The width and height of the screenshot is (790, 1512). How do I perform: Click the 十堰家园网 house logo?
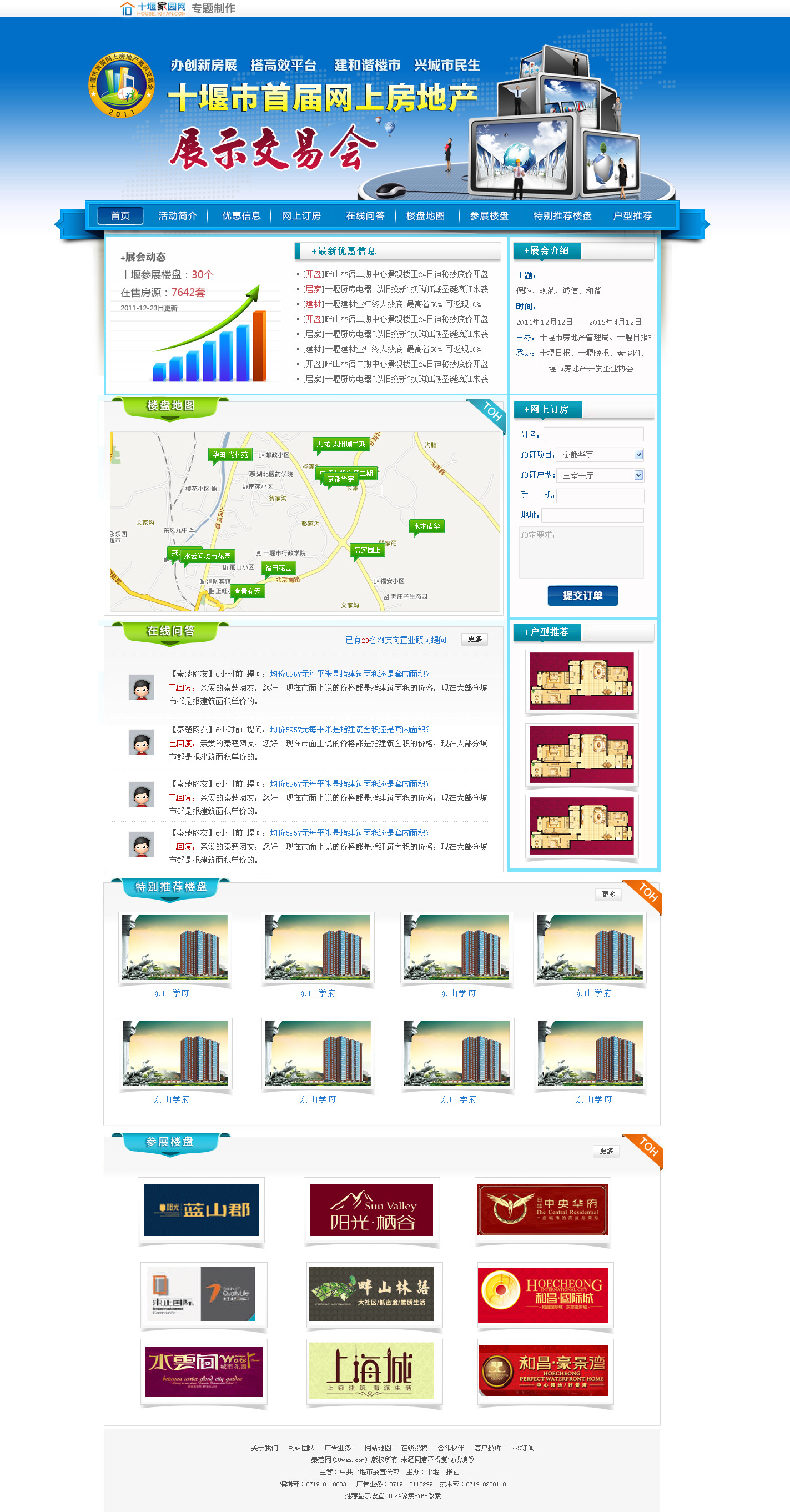point(153,8)
